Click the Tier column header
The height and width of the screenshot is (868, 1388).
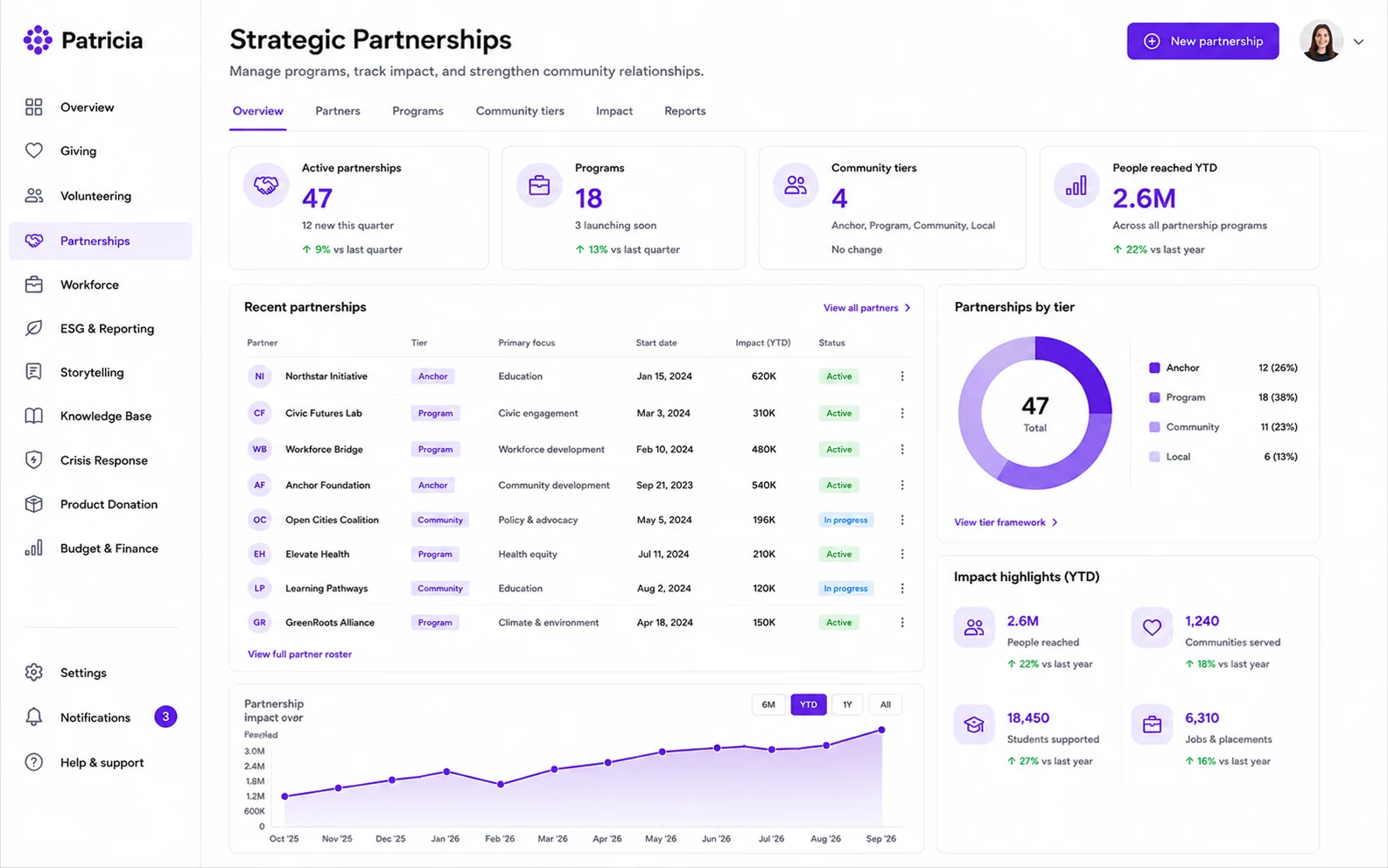(x=419, y=343)
